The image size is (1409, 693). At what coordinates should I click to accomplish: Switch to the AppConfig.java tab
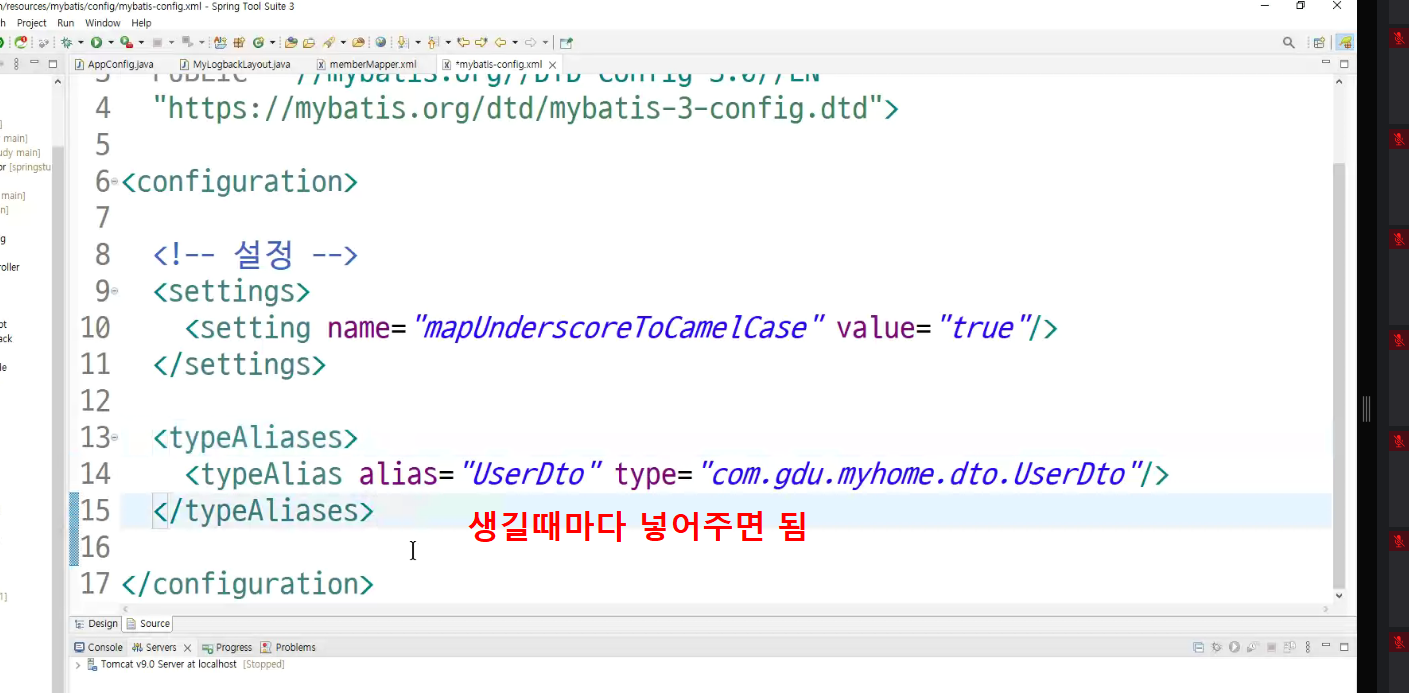click(113, 64)
